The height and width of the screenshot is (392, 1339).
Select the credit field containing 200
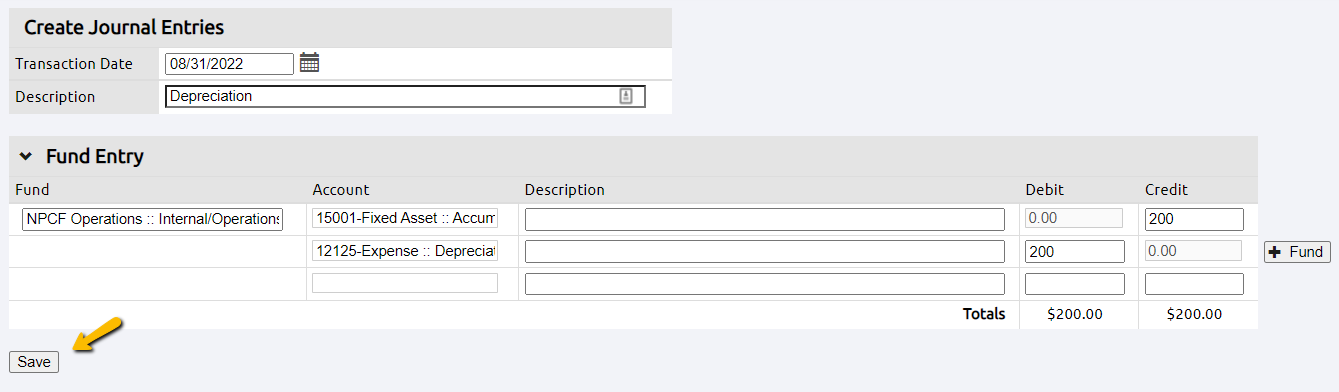tap(1194, 219)
